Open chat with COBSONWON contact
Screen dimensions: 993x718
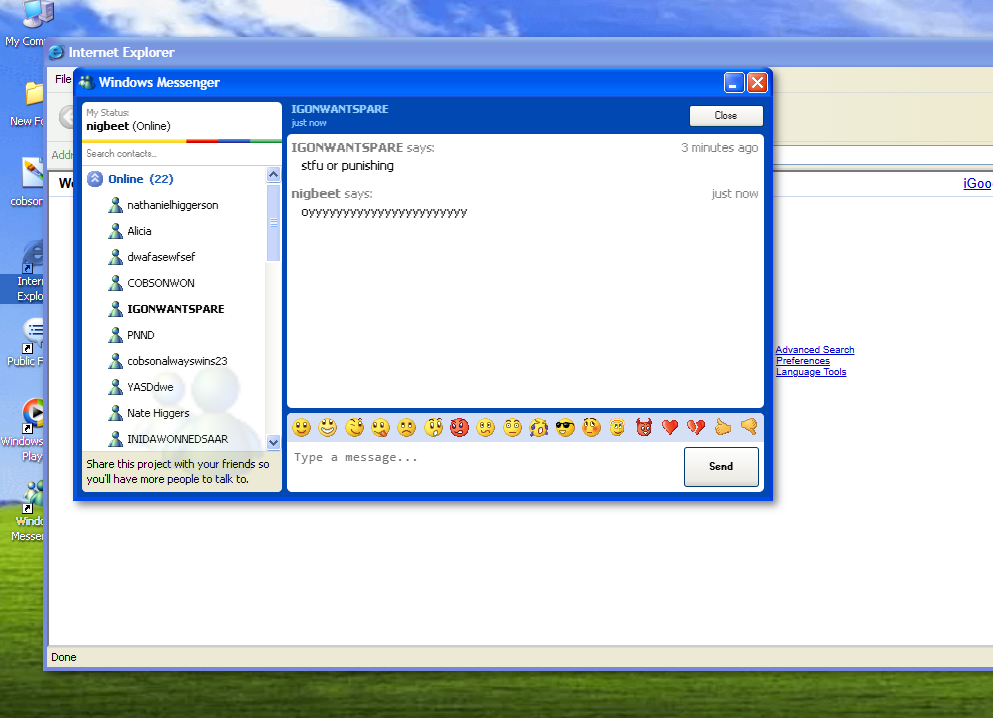pyautogui.click(x=160, y=283)
